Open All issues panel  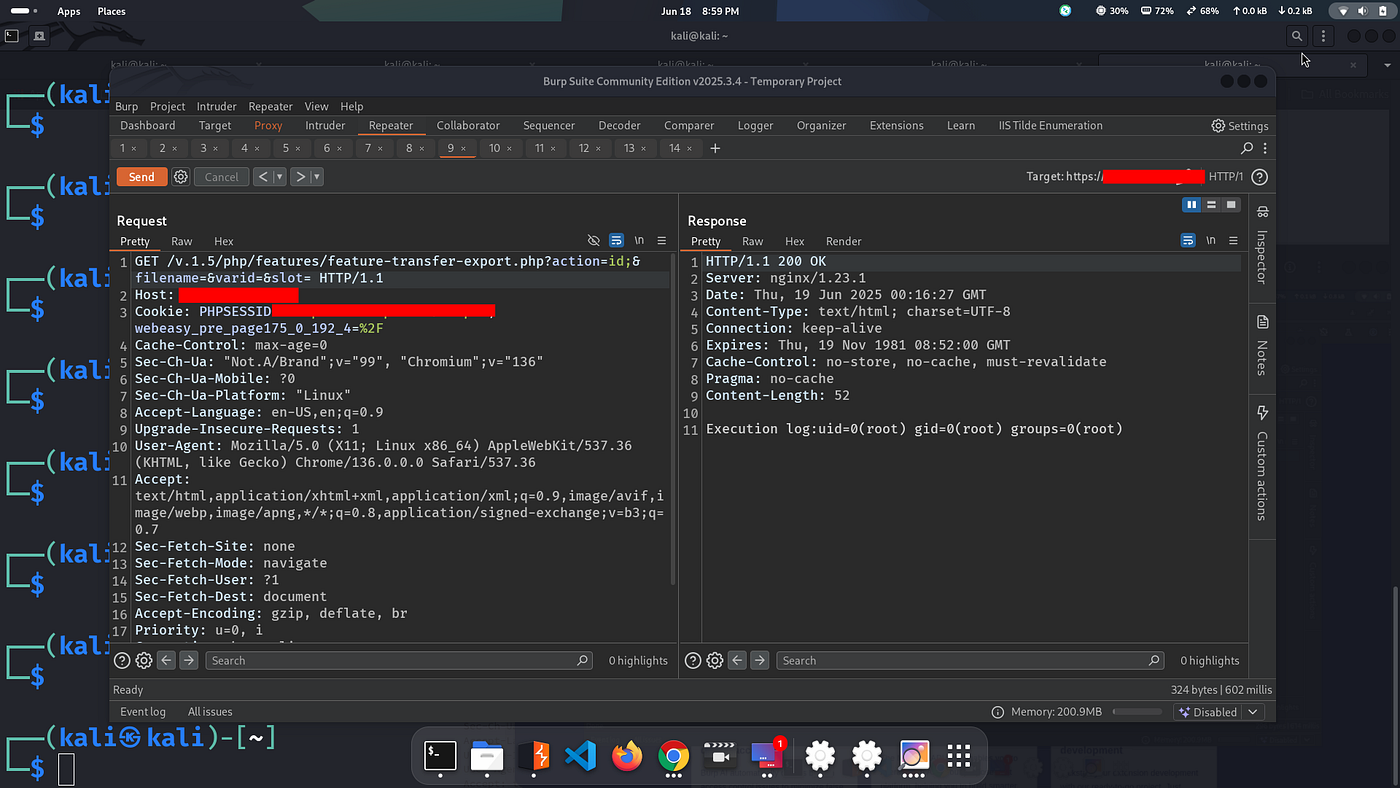[x=210, y=712]
